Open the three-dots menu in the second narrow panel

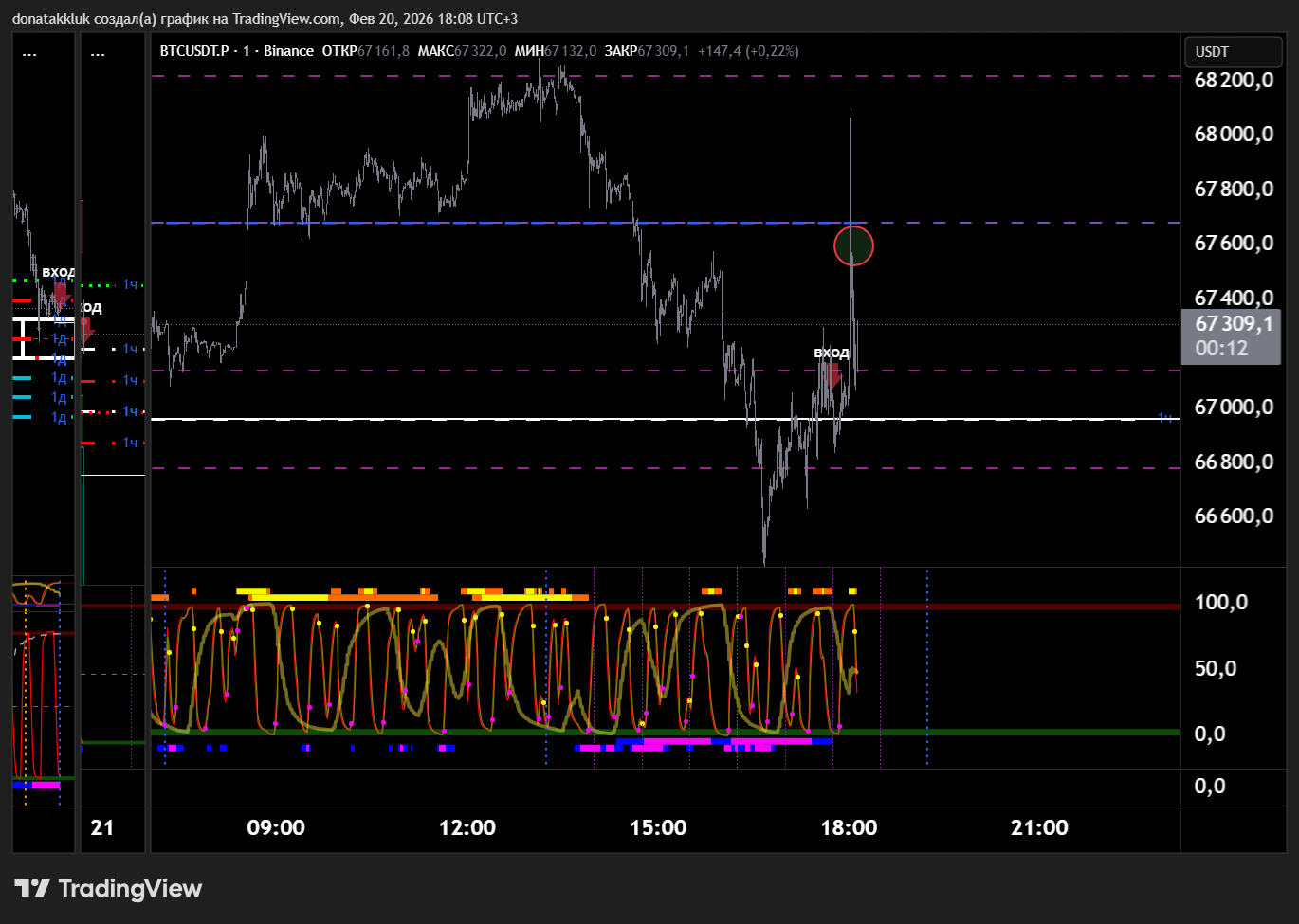point(98,53)
